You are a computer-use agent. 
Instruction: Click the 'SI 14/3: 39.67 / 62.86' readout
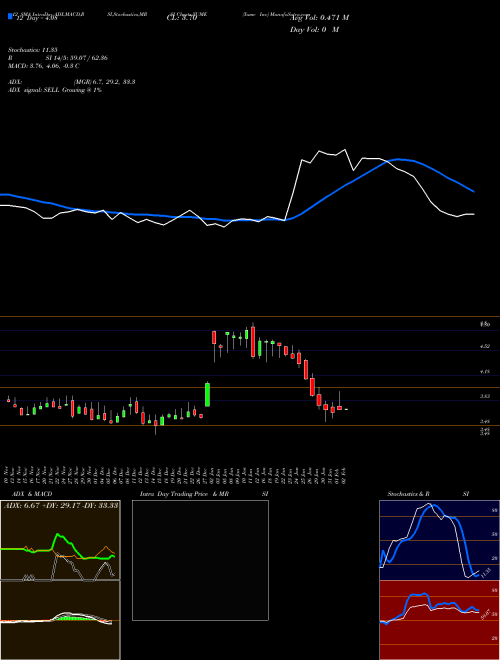coord(77,58)
